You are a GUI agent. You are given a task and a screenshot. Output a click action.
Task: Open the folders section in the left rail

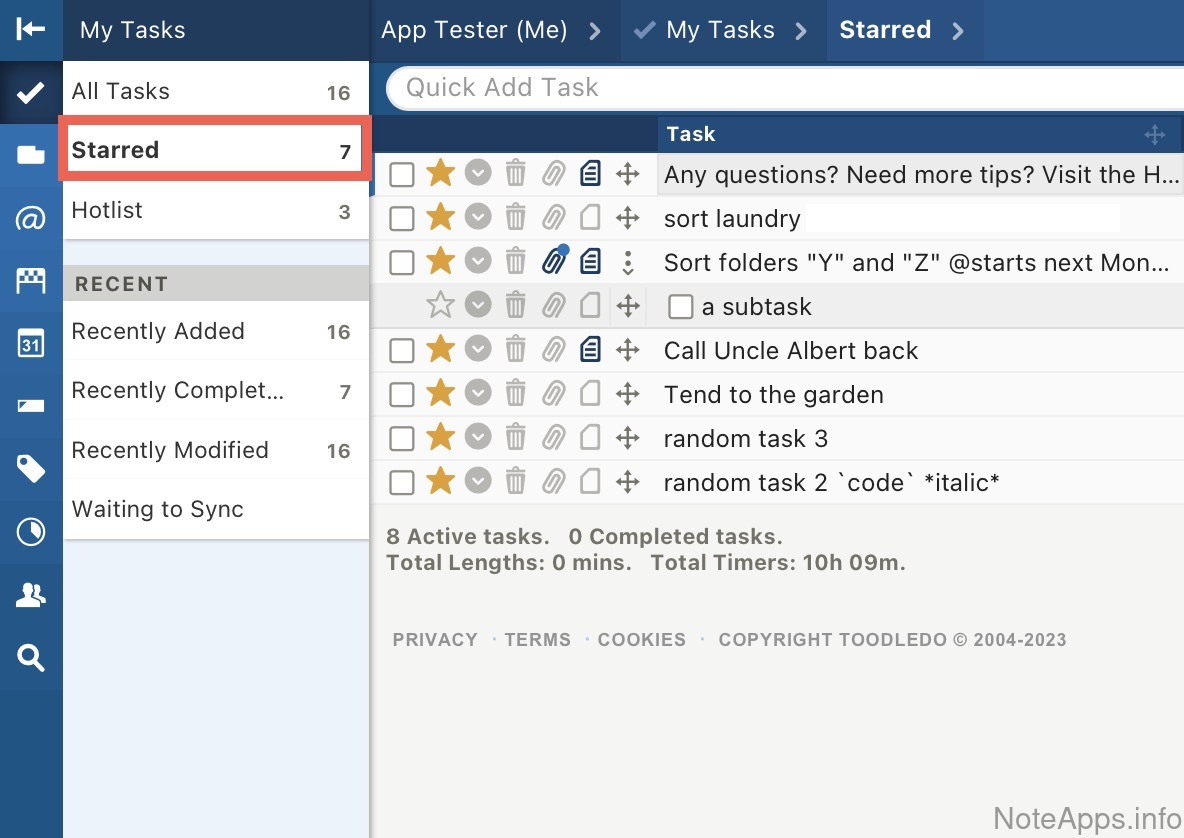coord(31,155)
